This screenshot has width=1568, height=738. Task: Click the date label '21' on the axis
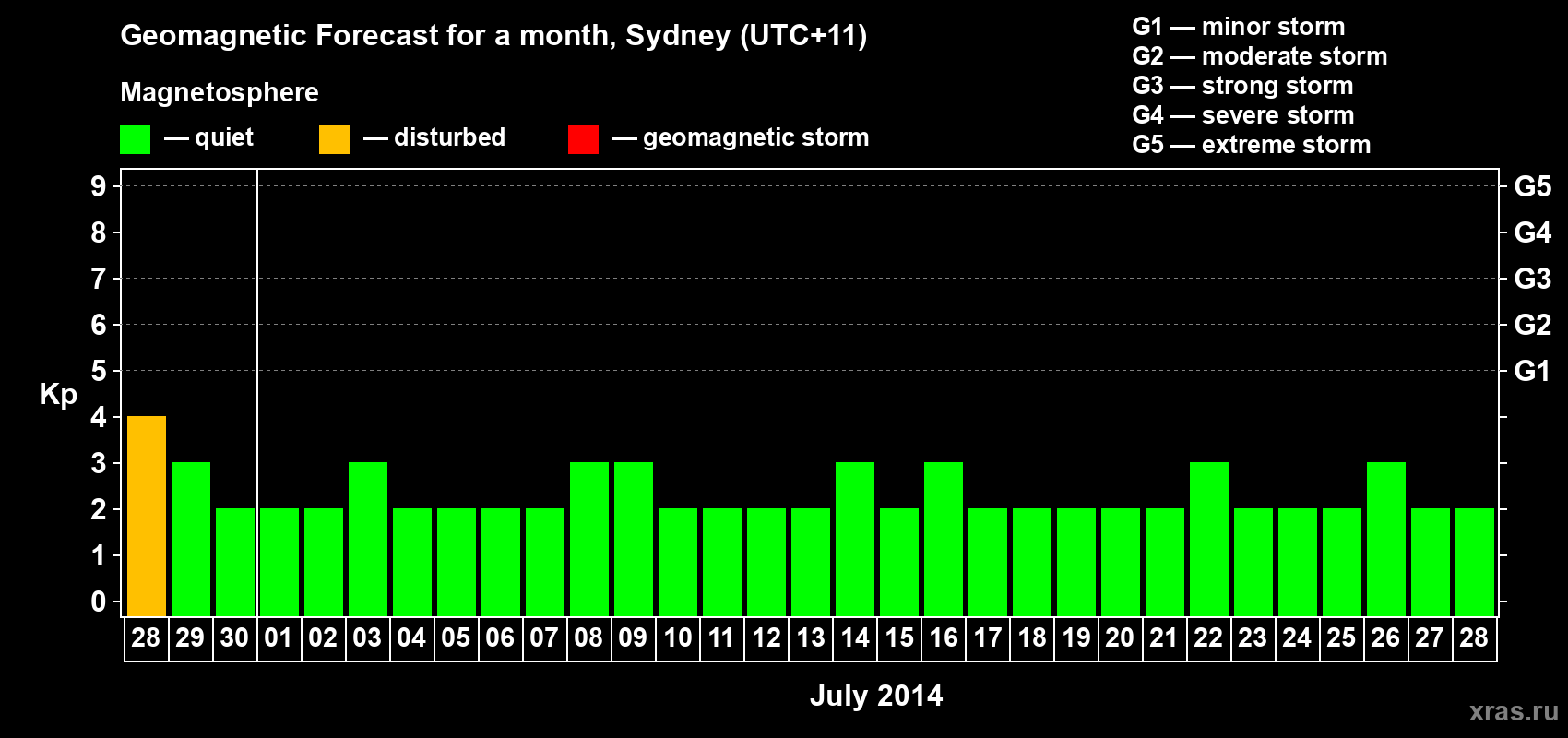[1164, 637]
